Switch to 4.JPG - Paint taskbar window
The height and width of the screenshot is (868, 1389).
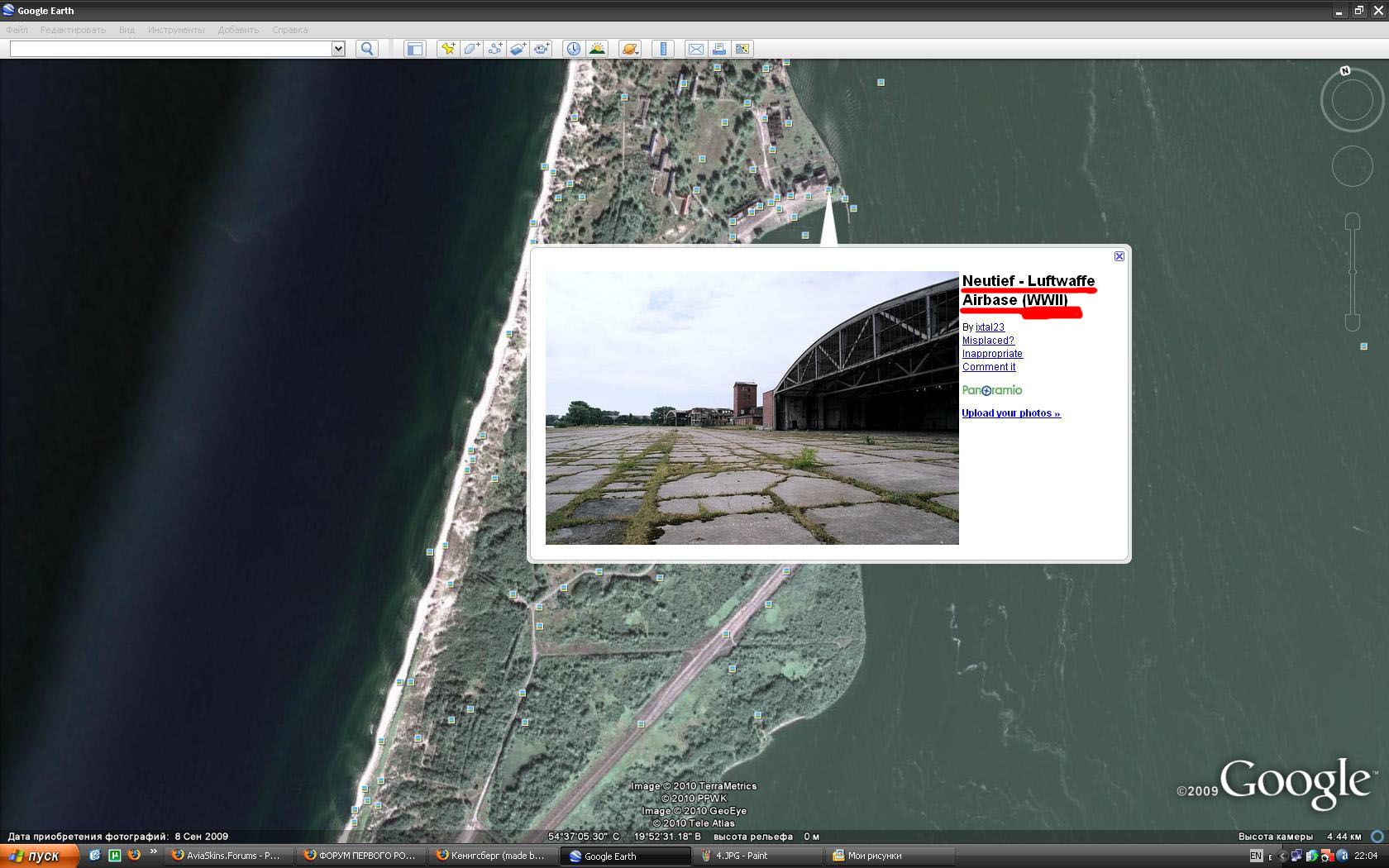[759, 856]
